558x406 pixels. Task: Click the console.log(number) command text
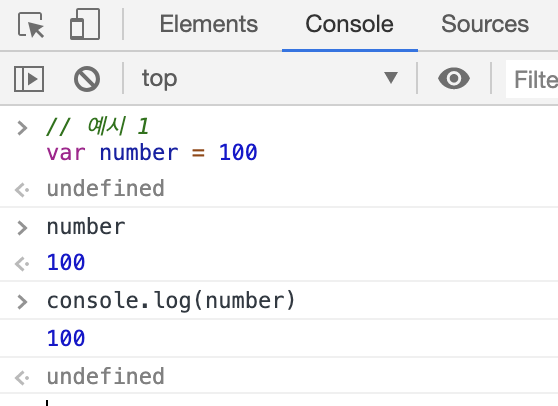coord(171,301)
